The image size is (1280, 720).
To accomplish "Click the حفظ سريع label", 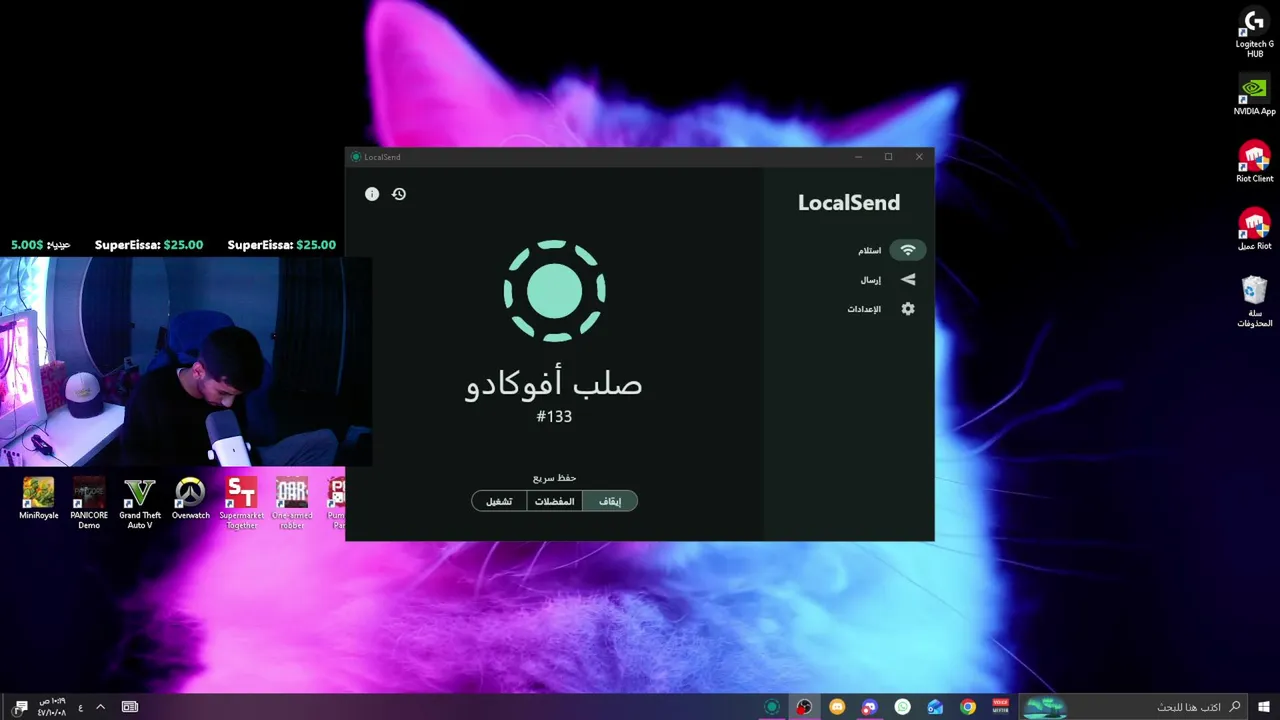I will pos(554,478).
